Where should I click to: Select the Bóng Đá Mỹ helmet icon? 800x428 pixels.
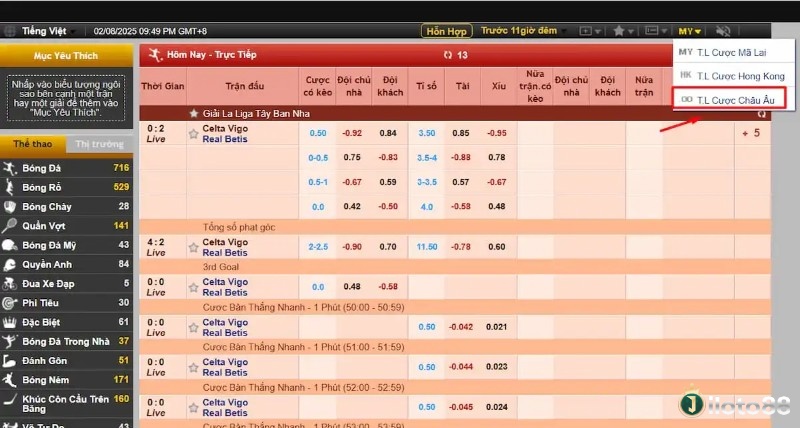(x=9, y=245)
